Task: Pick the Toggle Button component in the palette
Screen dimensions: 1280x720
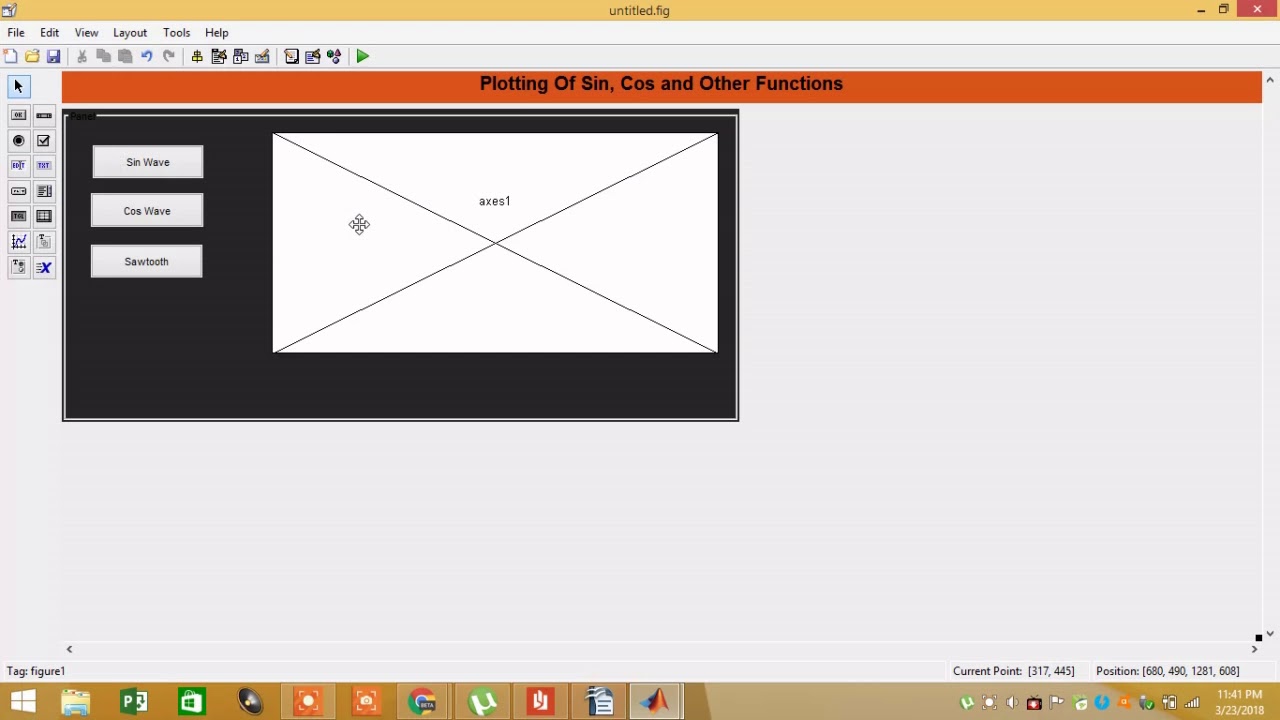Action: pyautogui.click(x=18, y=216)
